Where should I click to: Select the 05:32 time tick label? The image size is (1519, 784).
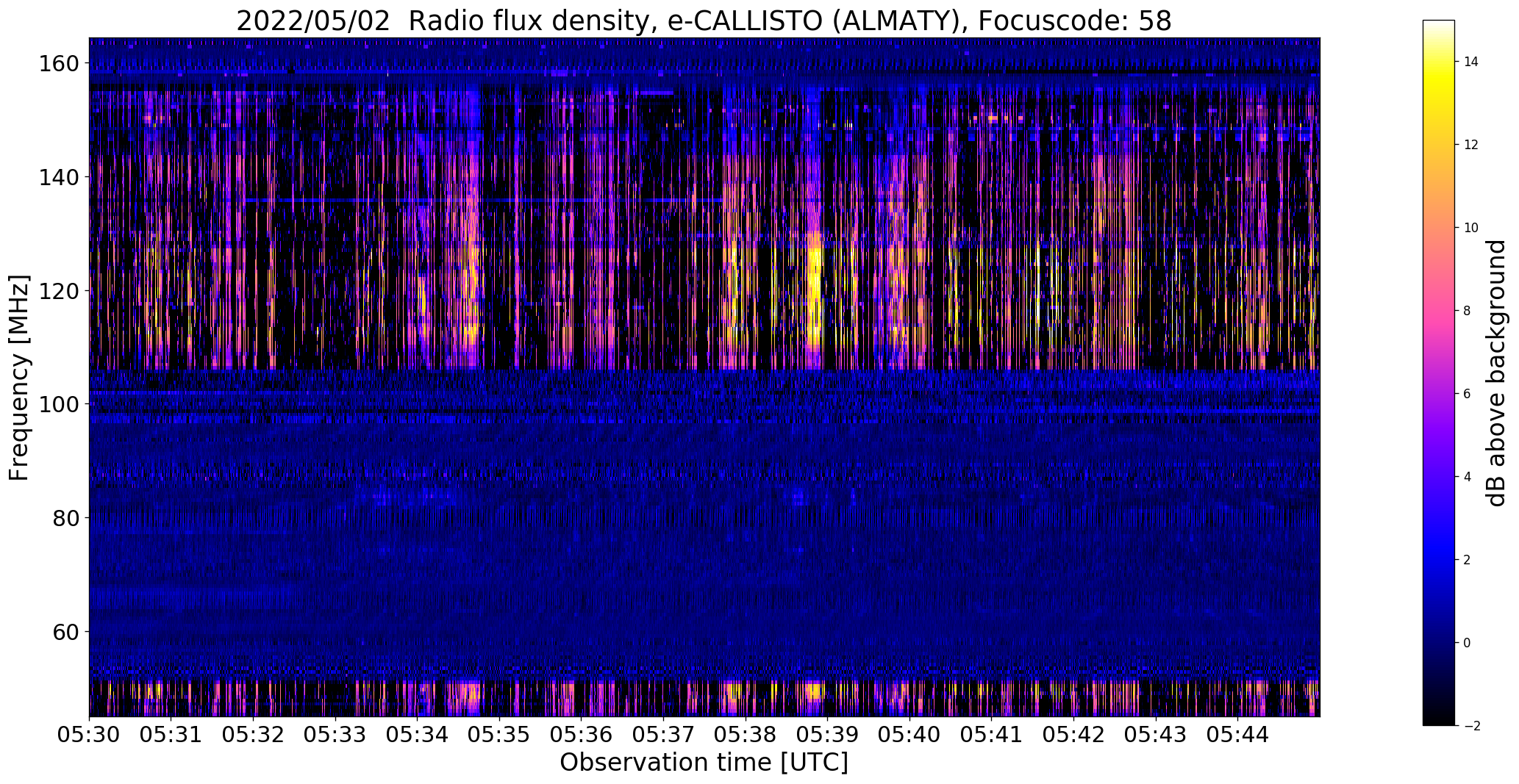[254, 734]
